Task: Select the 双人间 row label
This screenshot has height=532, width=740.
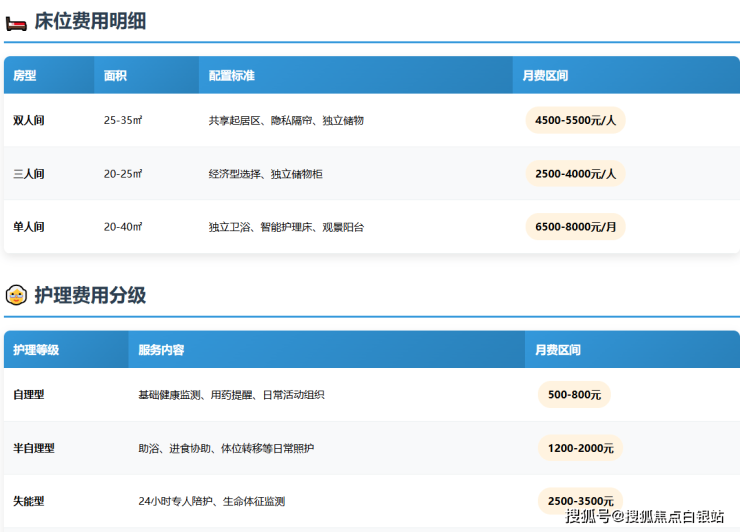Action: [29, 120]
